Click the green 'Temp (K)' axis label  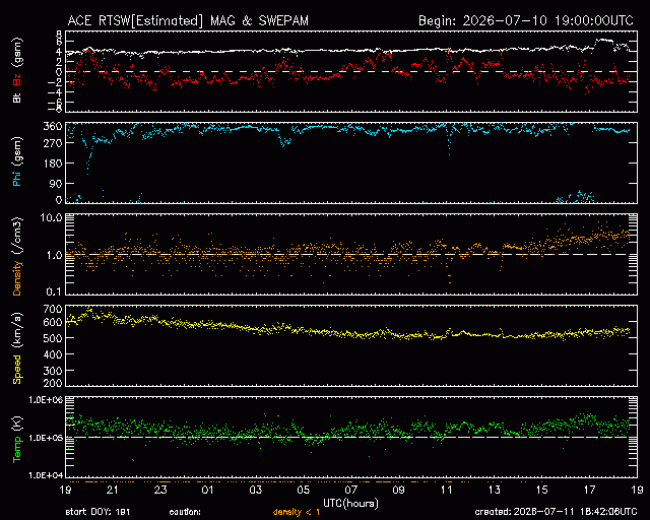tap(17, 439)
